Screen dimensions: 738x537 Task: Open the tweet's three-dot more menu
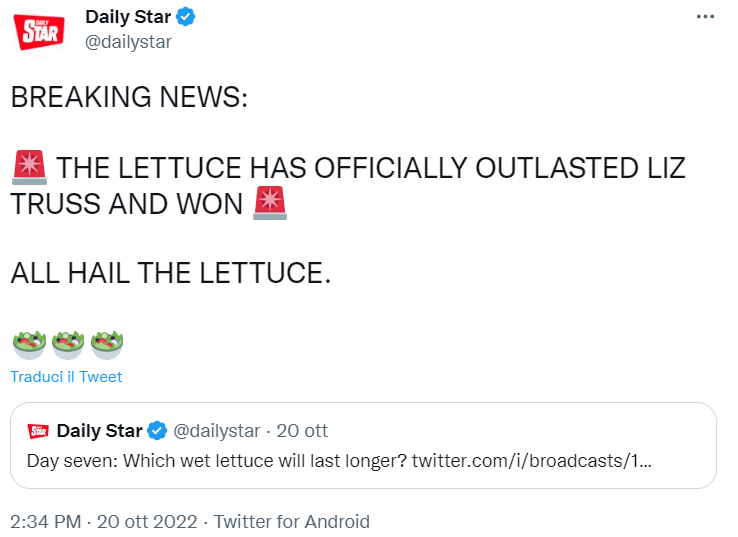click(705, 18)
